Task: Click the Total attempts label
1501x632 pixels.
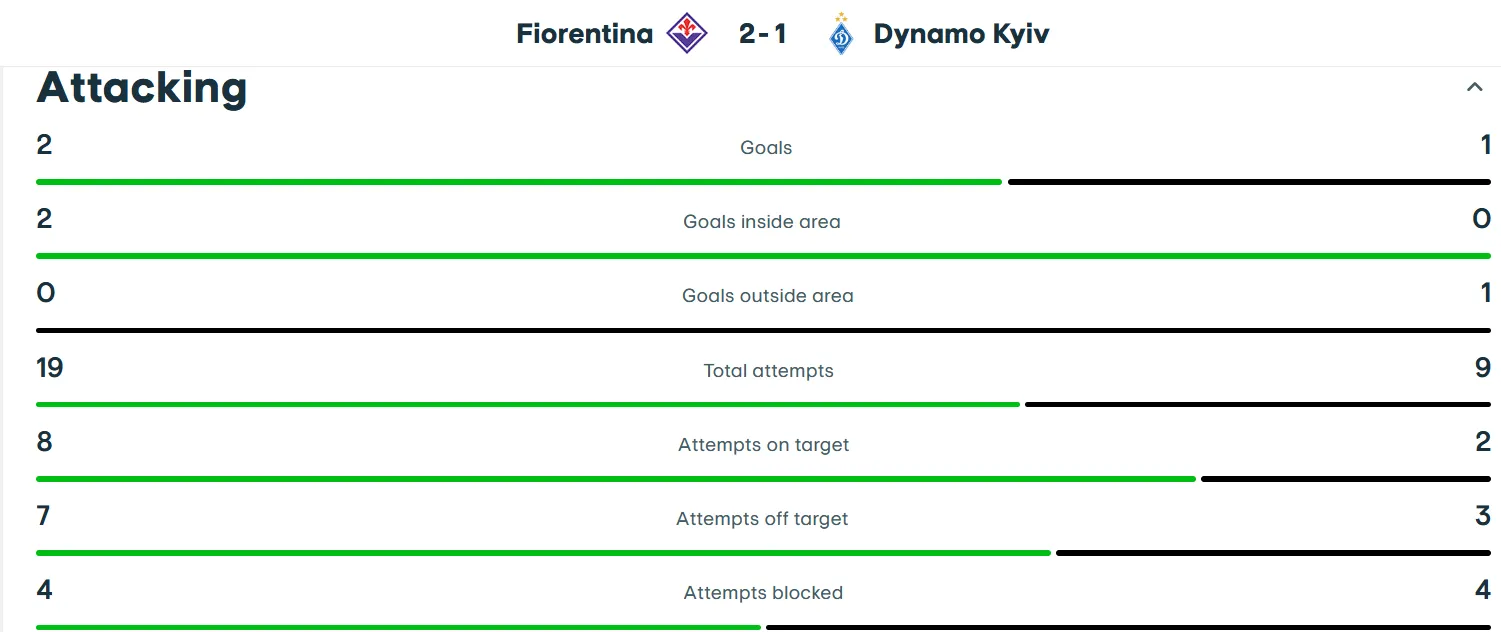Action: point(768,371)
